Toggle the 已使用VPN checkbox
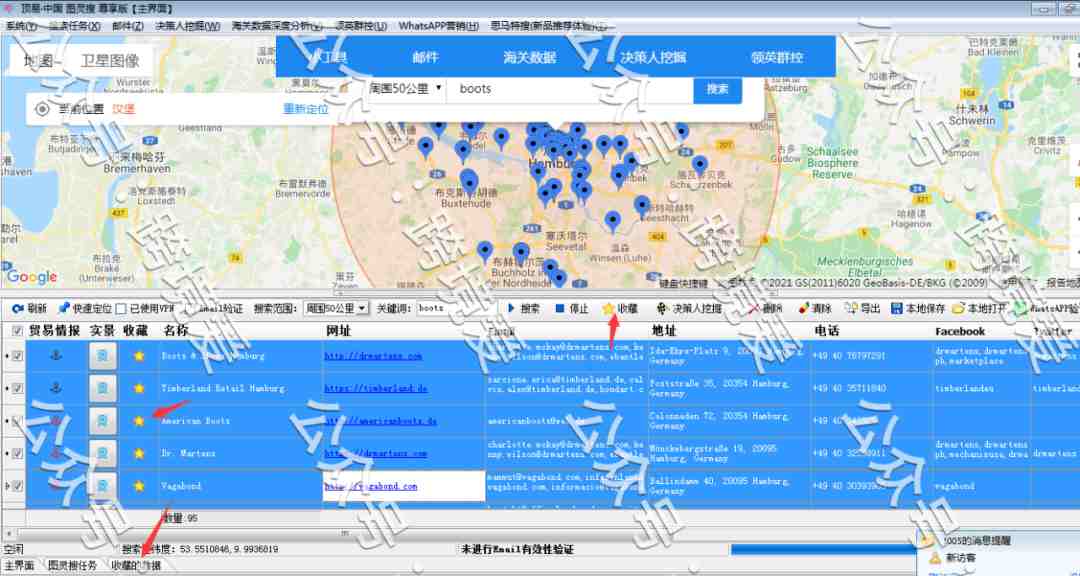The image size is (1080, 576). 121,309
